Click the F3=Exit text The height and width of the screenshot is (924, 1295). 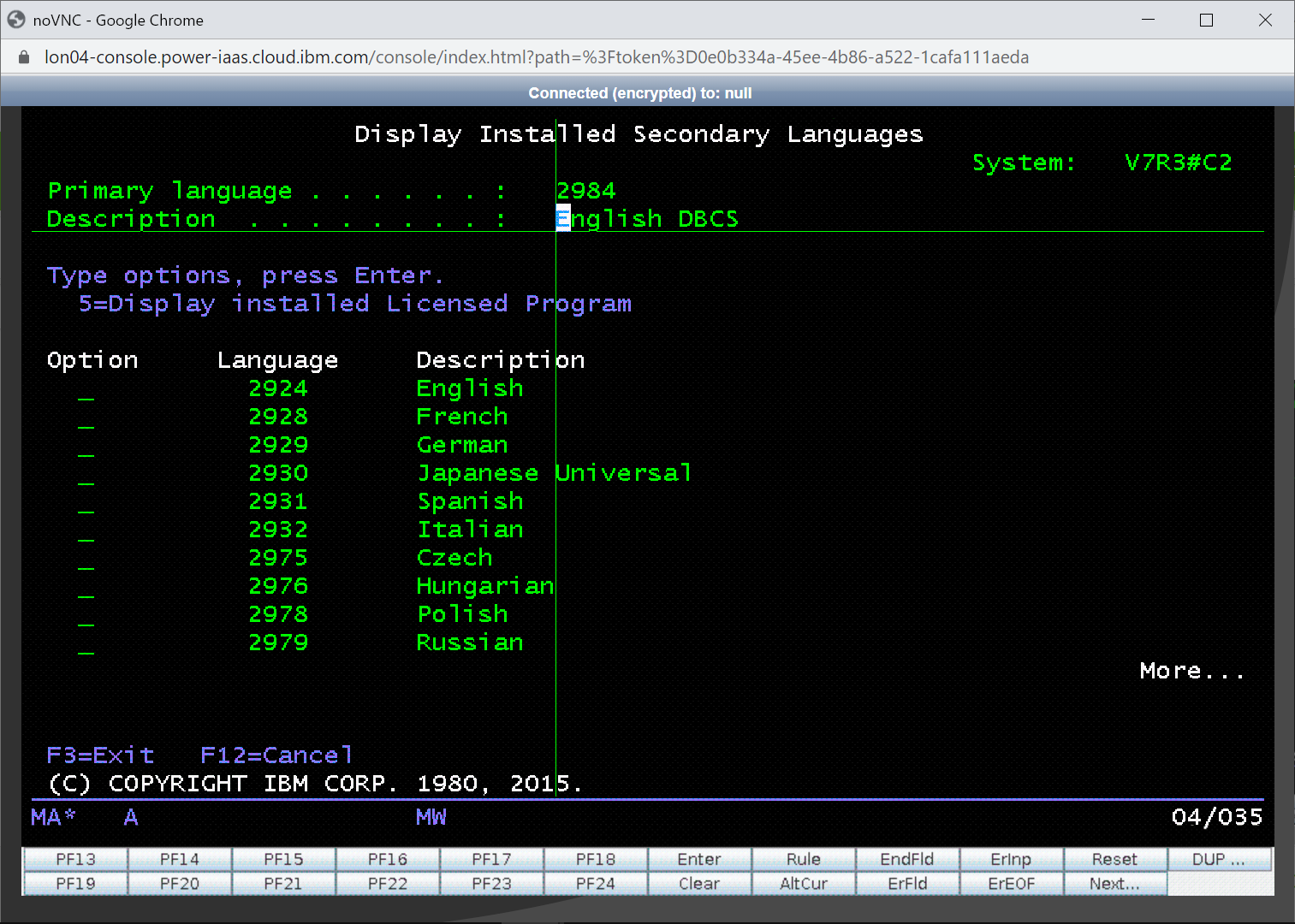[100, 755]
